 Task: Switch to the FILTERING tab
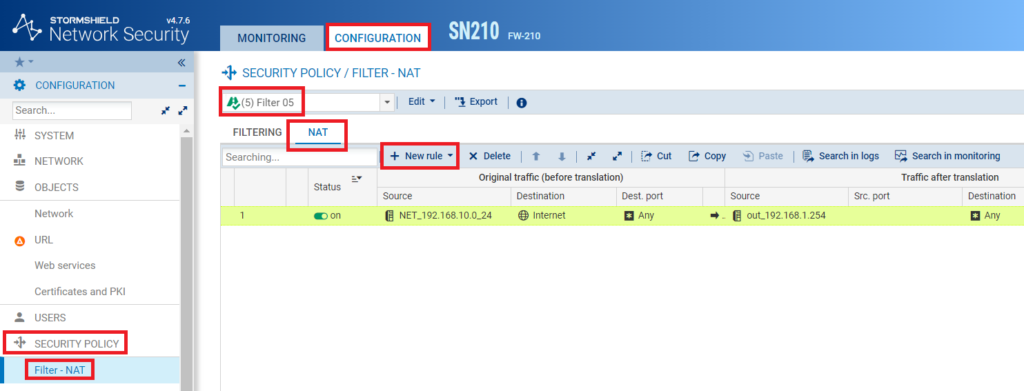click(257, 132)
